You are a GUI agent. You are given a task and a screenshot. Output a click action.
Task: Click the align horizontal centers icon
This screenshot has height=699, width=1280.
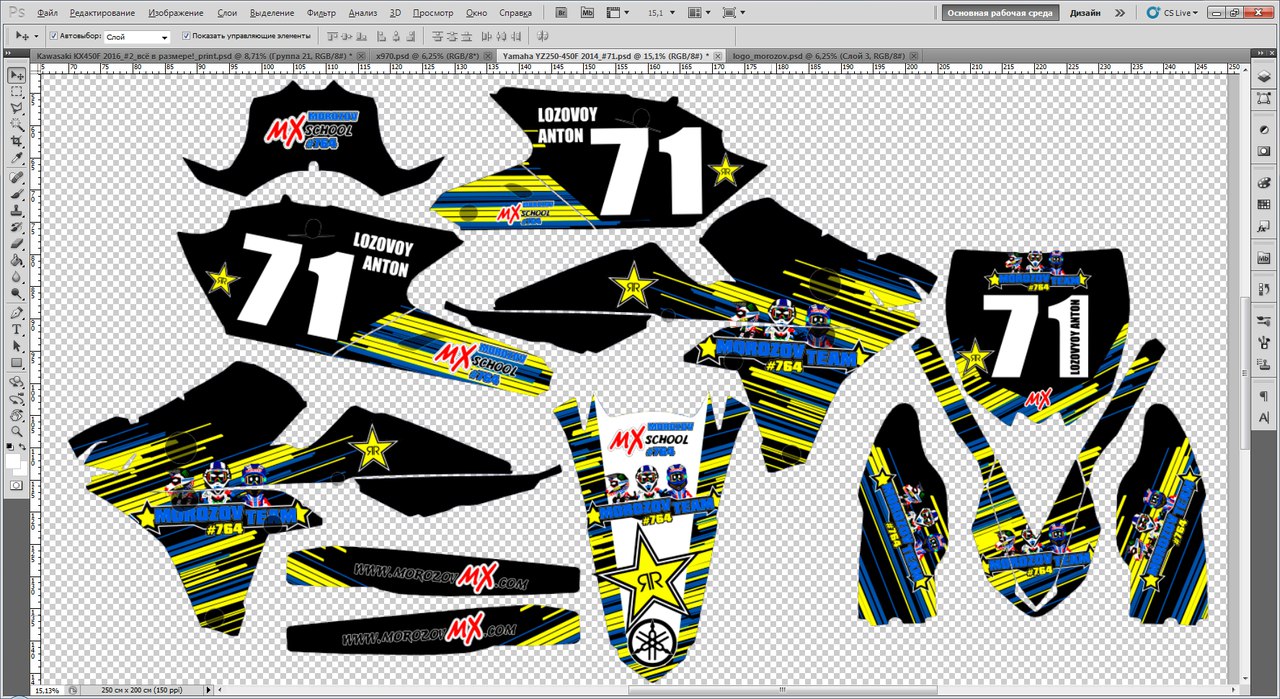point(396,36)
